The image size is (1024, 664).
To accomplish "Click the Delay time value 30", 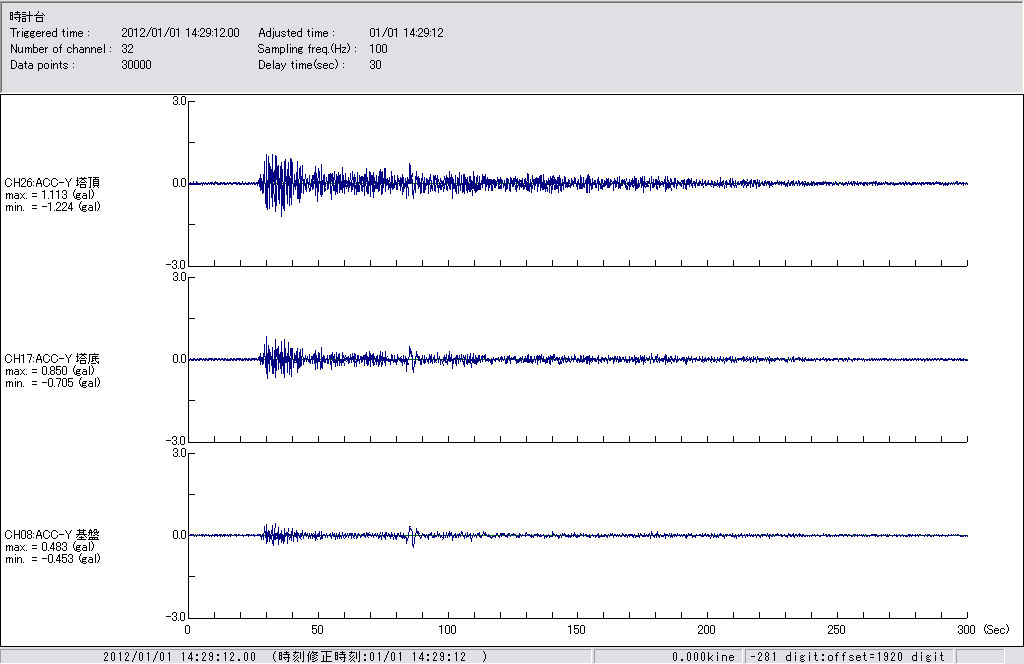I will [x=375, y=64].
